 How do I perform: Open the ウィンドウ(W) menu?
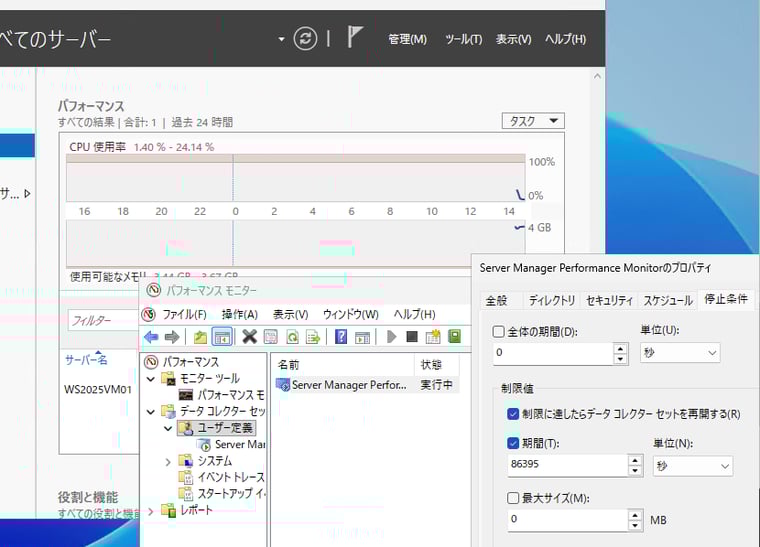click(x=350, y=314)
